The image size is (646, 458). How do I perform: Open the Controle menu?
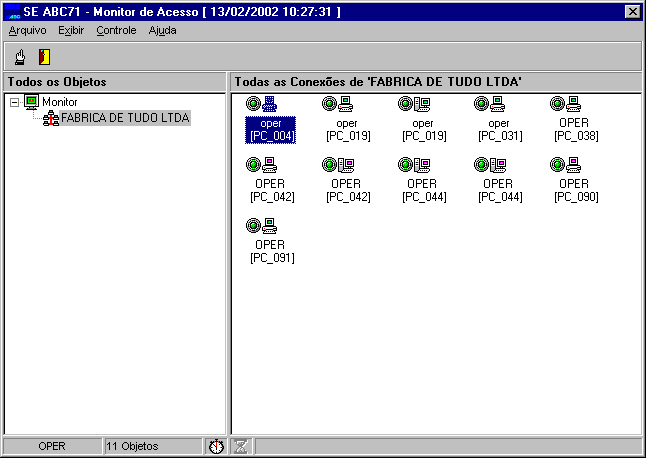(x=116, y=30)
